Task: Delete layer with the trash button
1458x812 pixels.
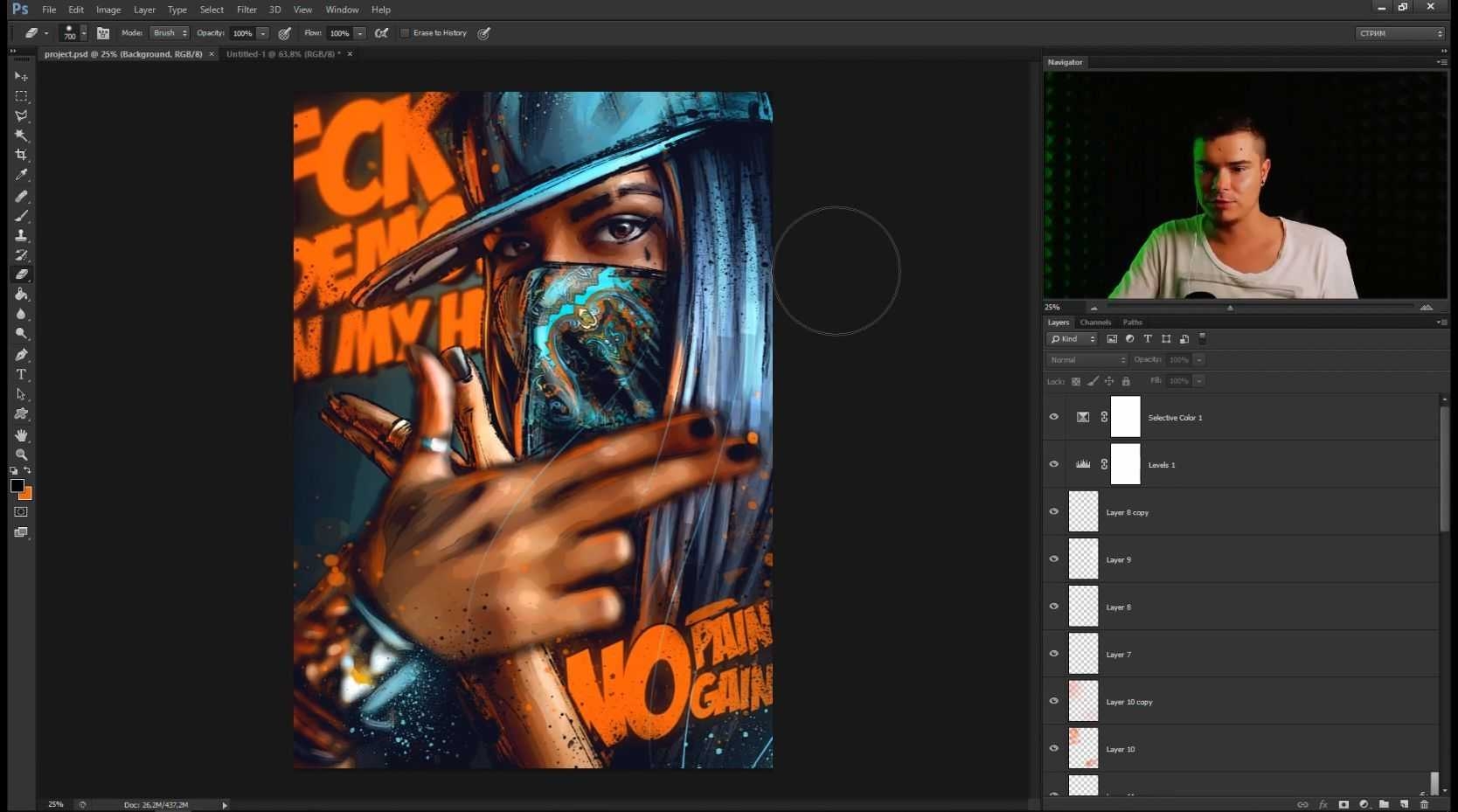Action: (1424, 804)
